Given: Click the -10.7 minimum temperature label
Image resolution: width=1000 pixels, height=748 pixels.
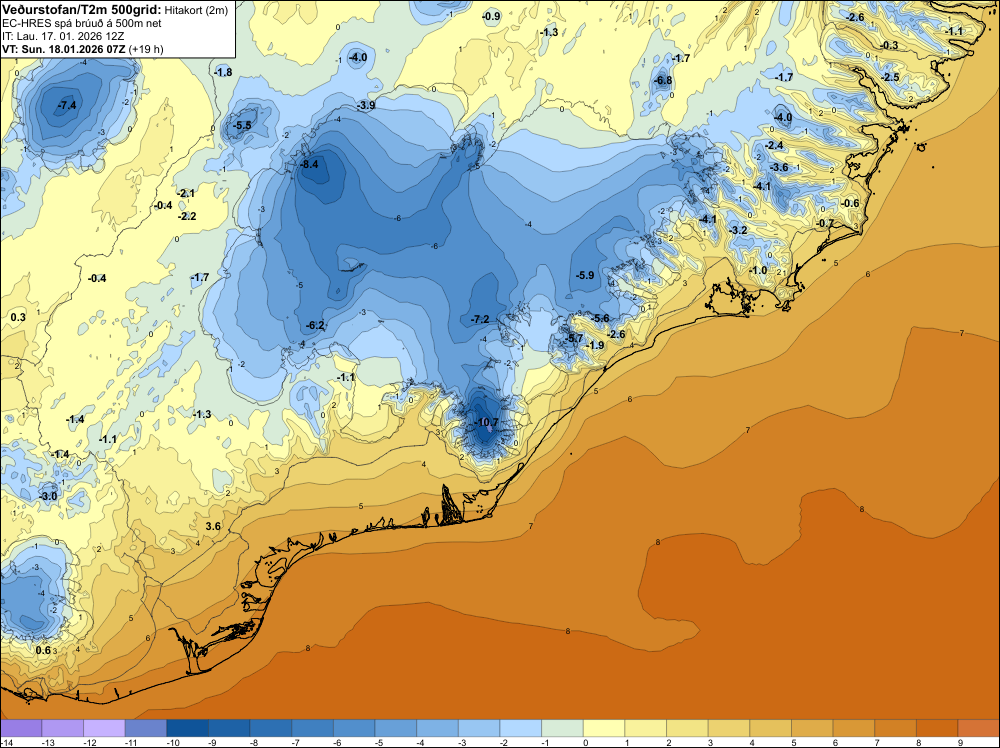Looking at the screenshot, I should click(486, 422).
